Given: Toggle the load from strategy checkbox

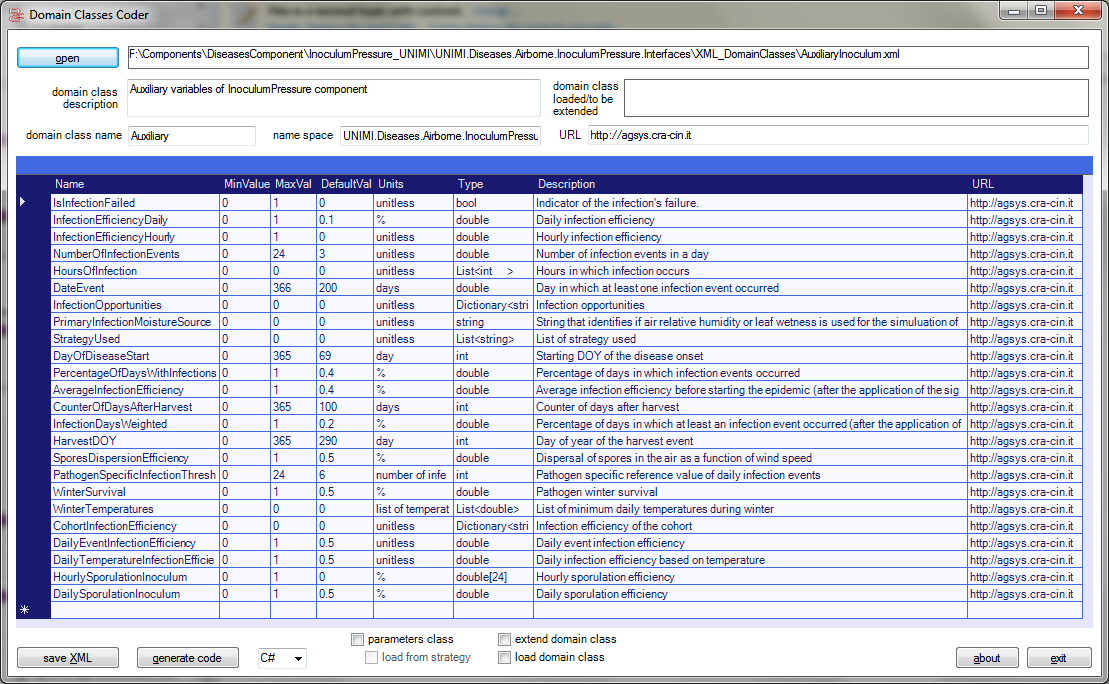Looking at the screenshot, I should click(x=371, y=658).
